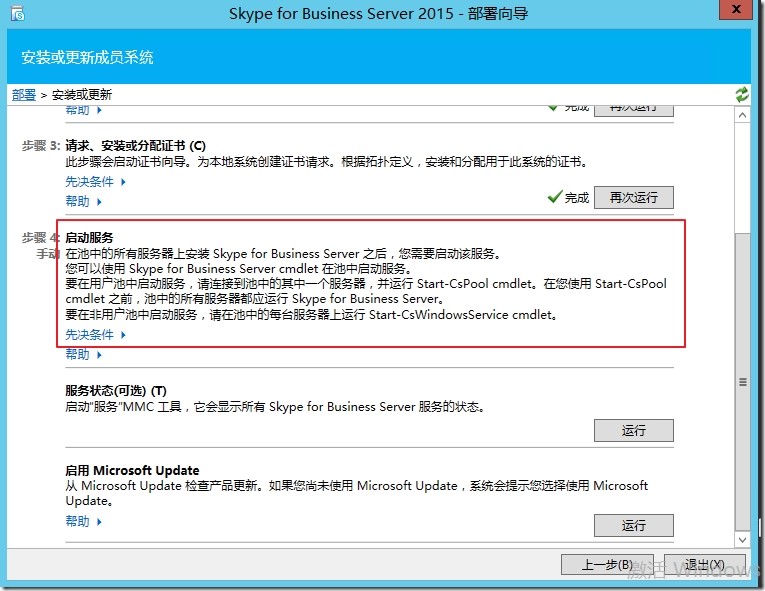Close the deployment wizard window
Viewport: 765px width, 591px height.
click(x=736, y=10)
